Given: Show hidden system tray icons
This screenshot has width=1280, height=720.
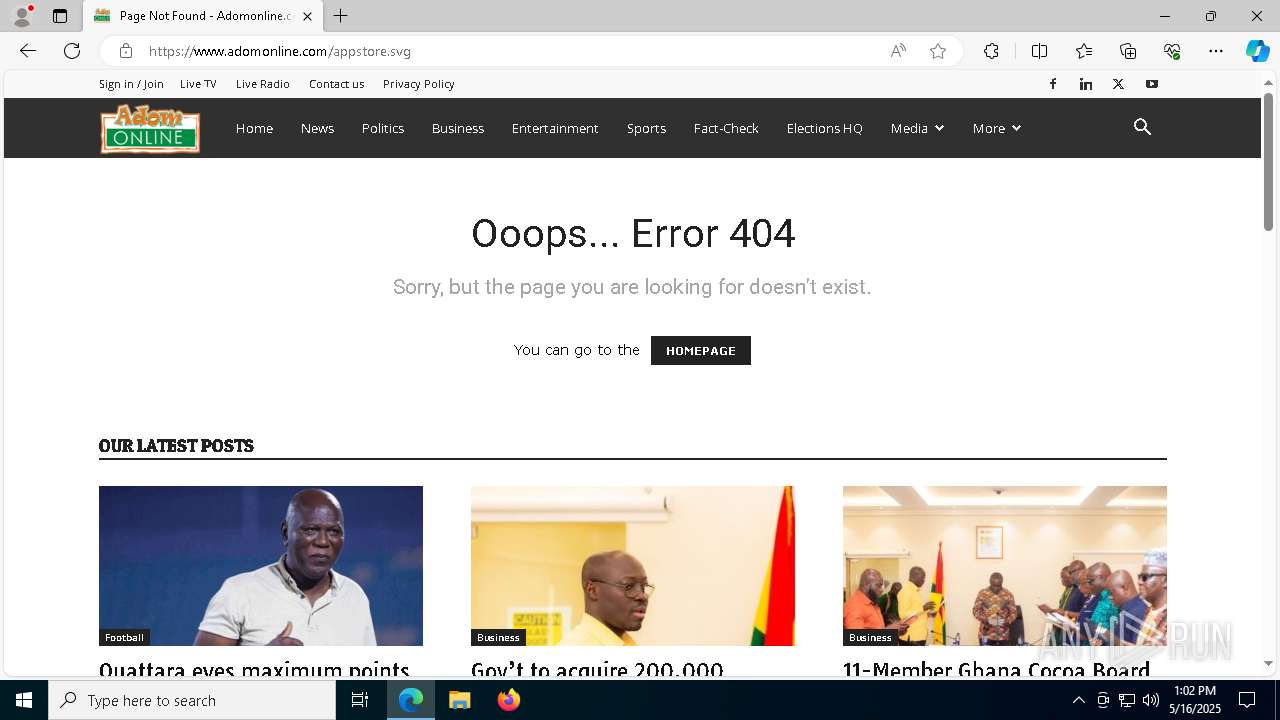Looking at the screenshot, I should (1078, 700).
